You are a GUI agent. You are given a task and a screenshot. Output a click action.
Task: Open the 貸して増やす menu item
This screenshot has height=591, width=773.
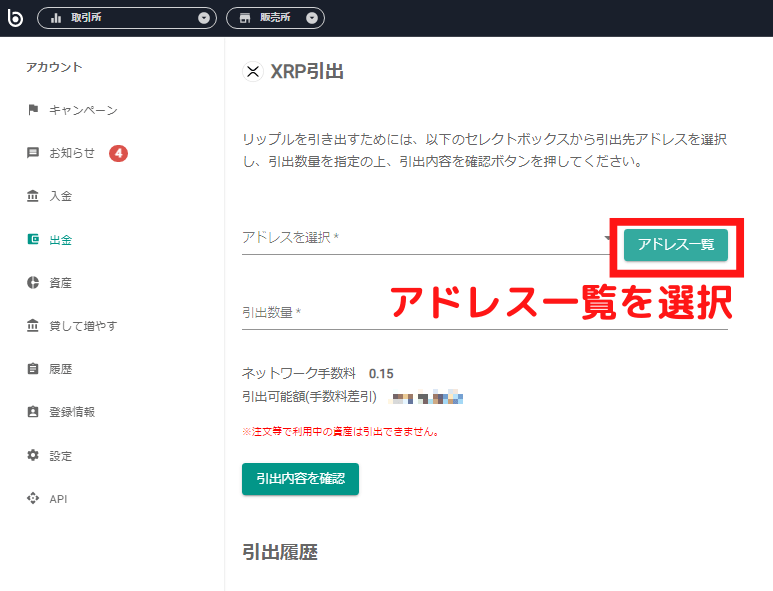click(x=83, y=326)
